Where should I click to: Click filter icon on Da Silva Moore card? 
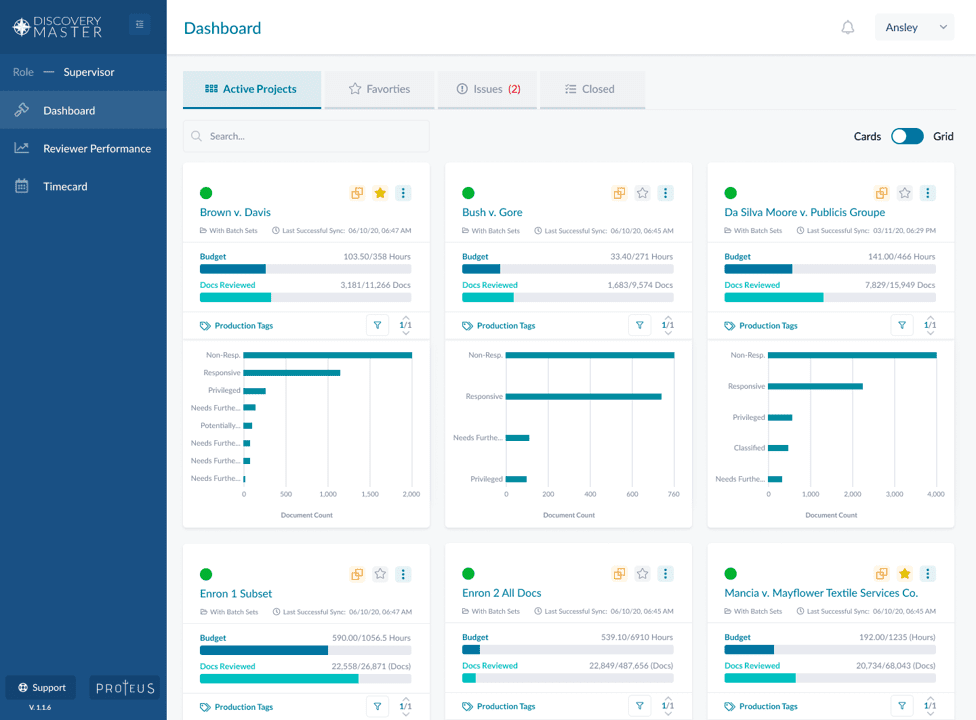pos(902,325)
